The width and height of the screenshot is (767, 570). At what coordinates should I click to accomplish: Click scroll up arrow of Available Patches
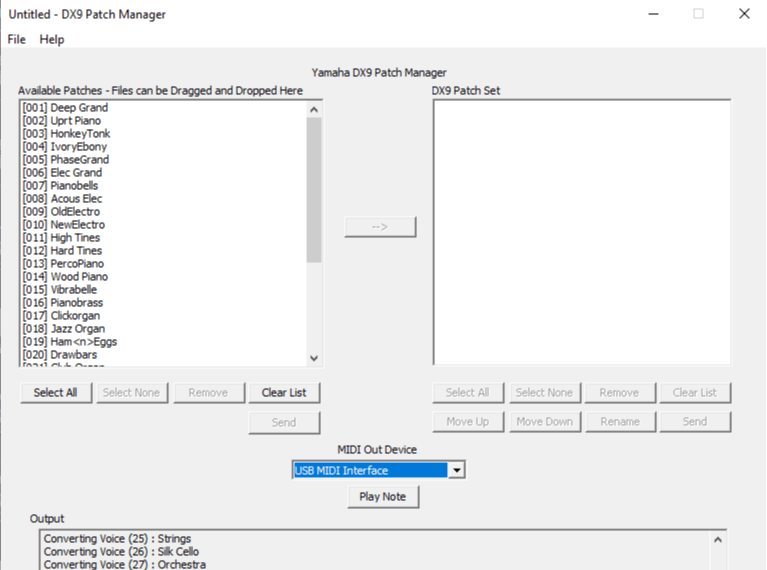314,110
